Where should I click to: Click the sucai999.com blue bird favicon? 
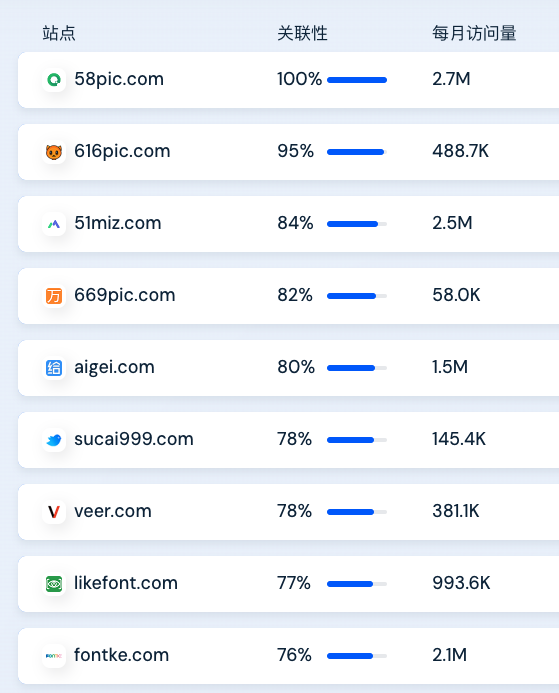coord(54,440)
